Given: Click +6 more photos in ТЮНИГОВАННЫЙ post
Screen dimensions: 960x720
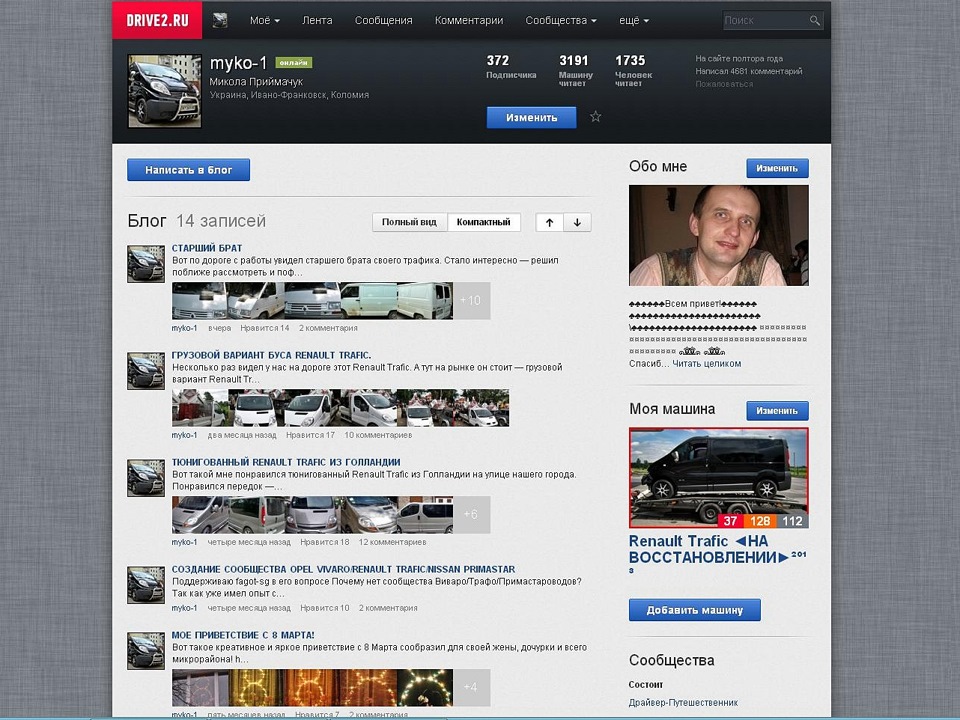Looking at the screenshot, I should click(x=471, y=514).
